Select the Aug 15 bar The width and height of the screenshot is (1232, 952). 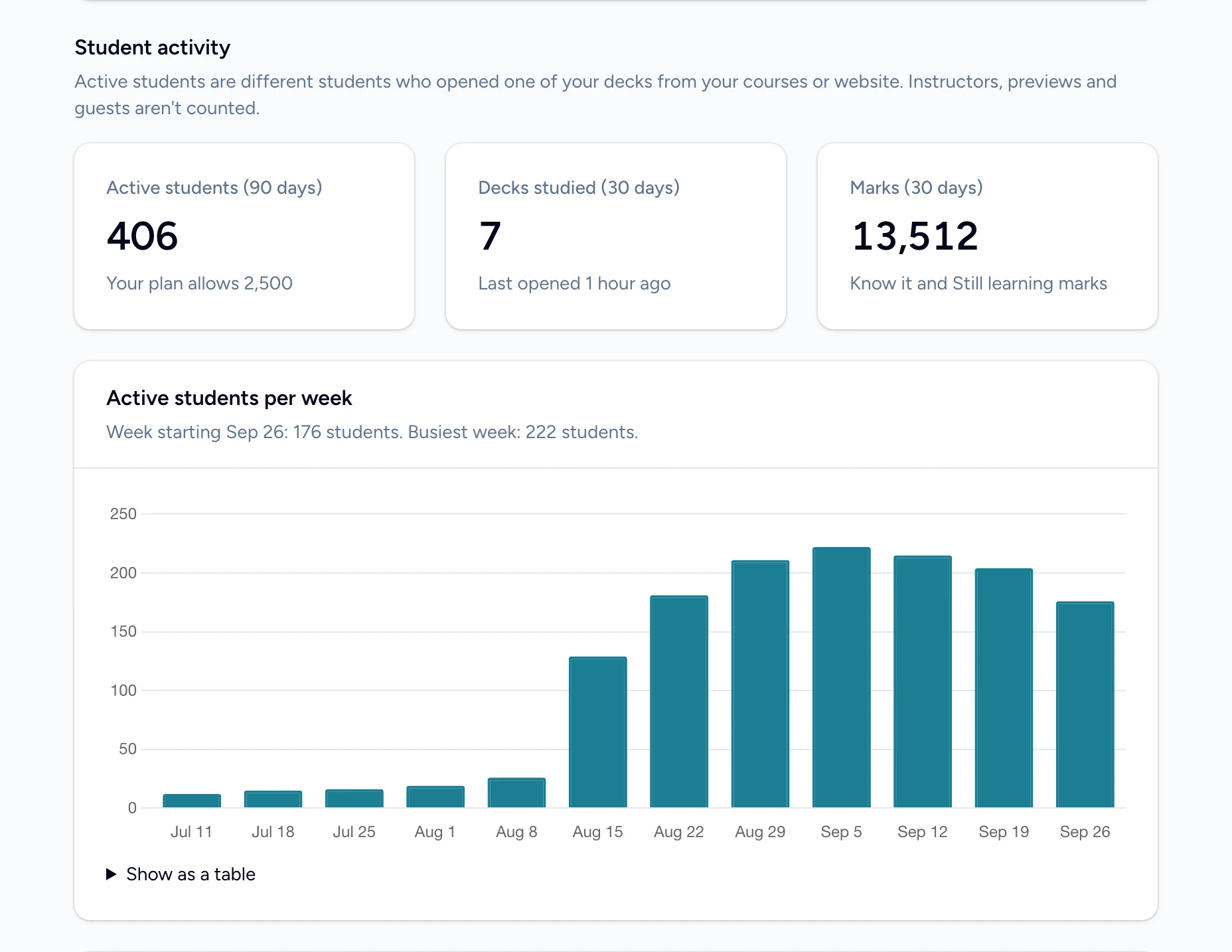[x=597, y=732]
